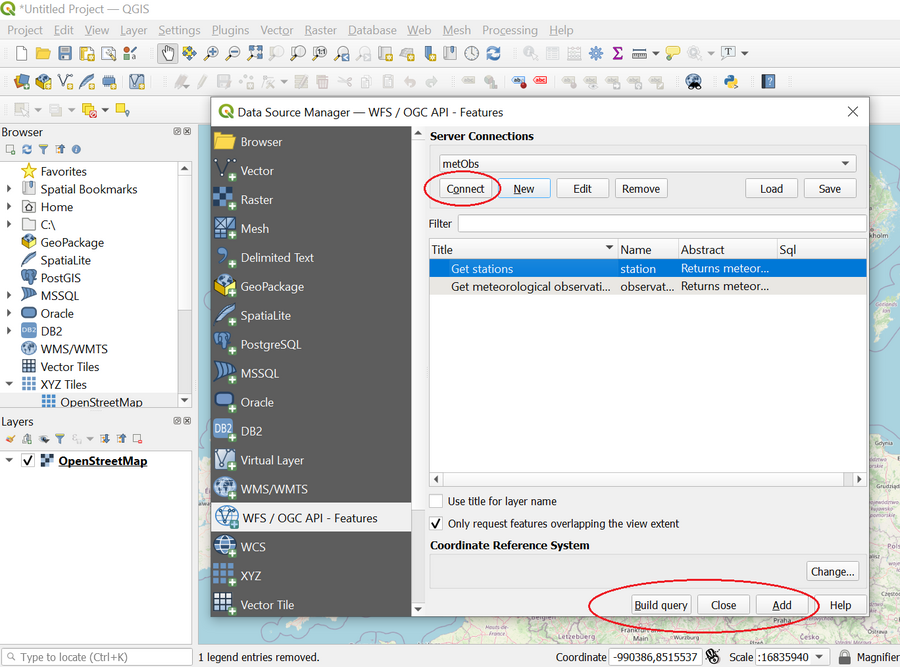Click the Zoom In magnifier tool
Screen dimensions: 900x667
click(x=211, y=53)
